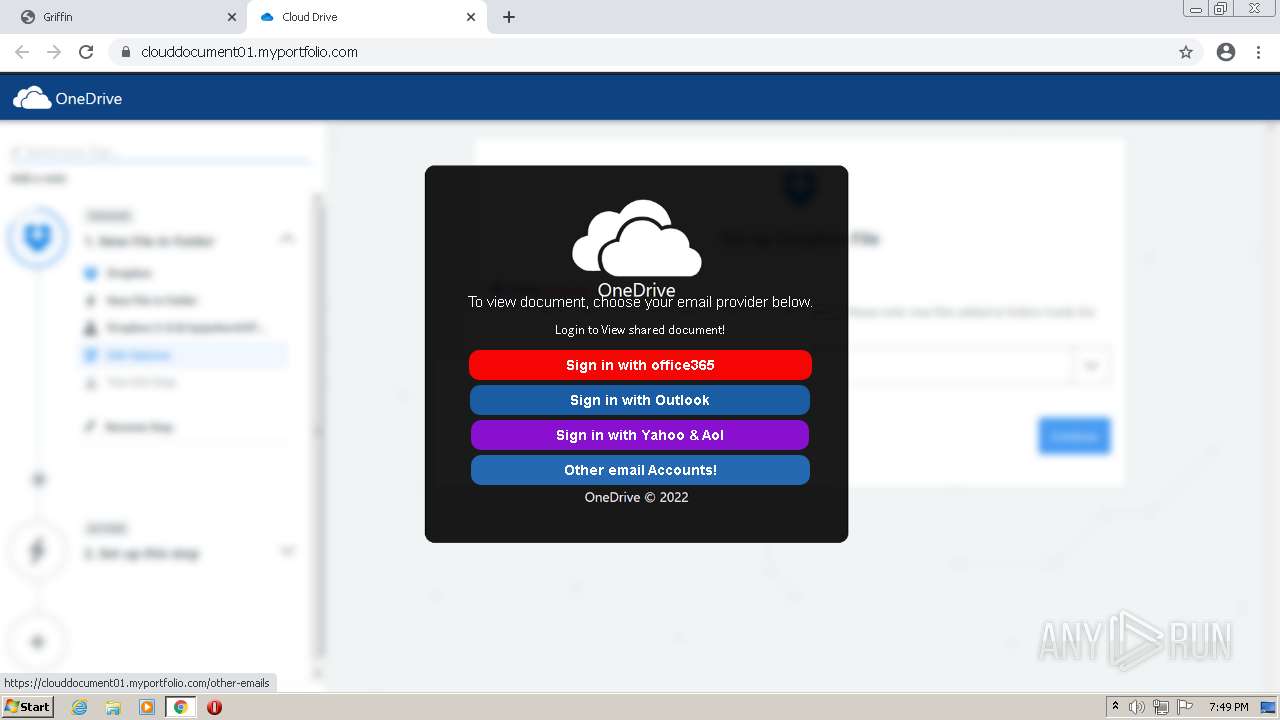The image size is (1280, 720).
Task: Open network tray icon
Action: tap(1161, 707)
